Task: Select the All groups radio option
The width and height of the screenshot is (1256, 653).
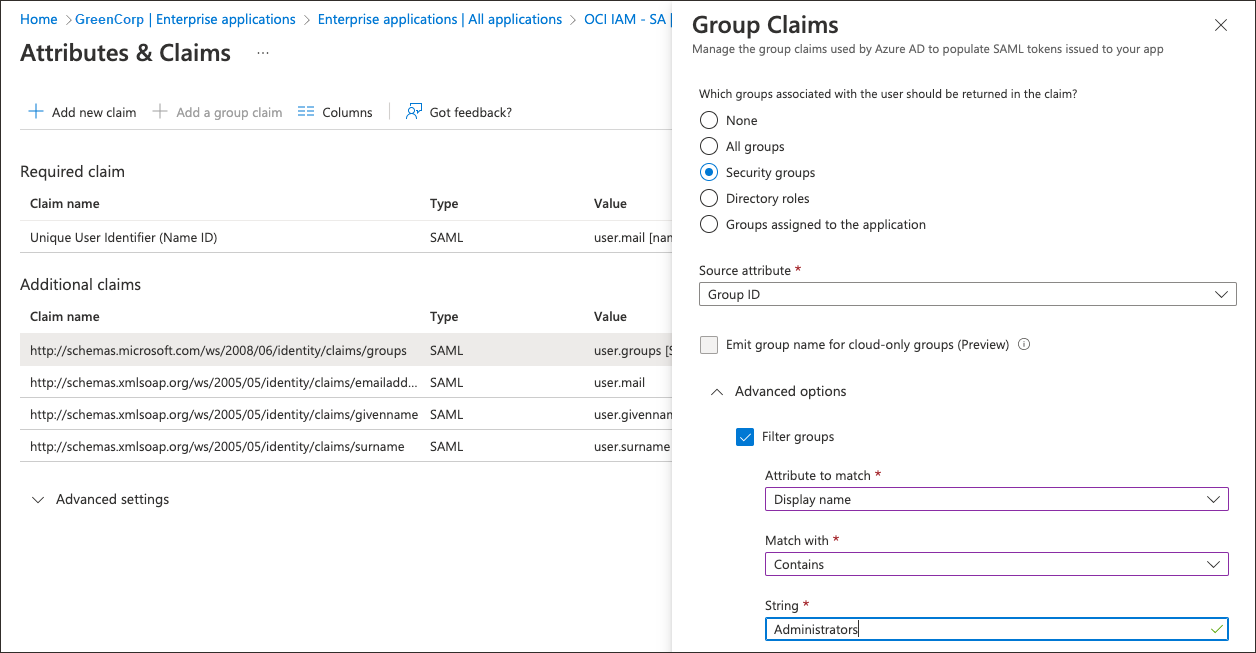Action: pos(709,146)
